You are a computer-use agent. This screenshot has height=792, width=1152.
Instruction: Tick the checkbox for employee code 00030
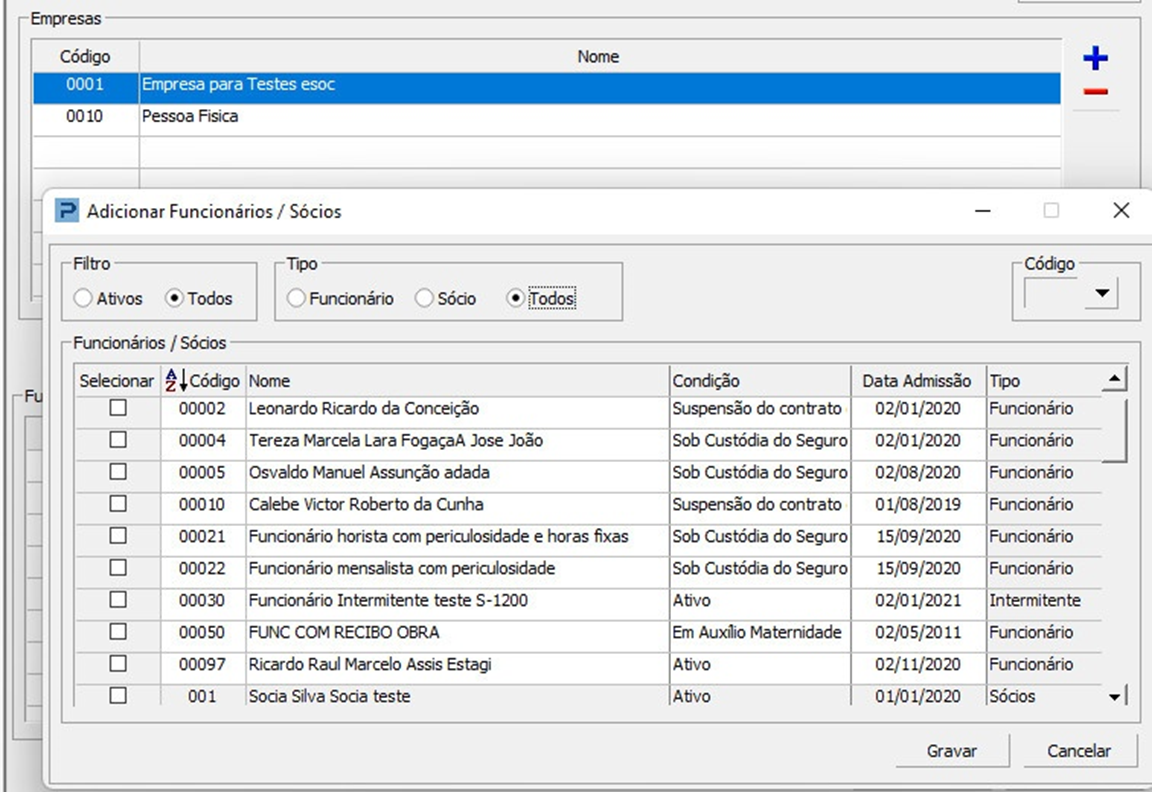118,601
